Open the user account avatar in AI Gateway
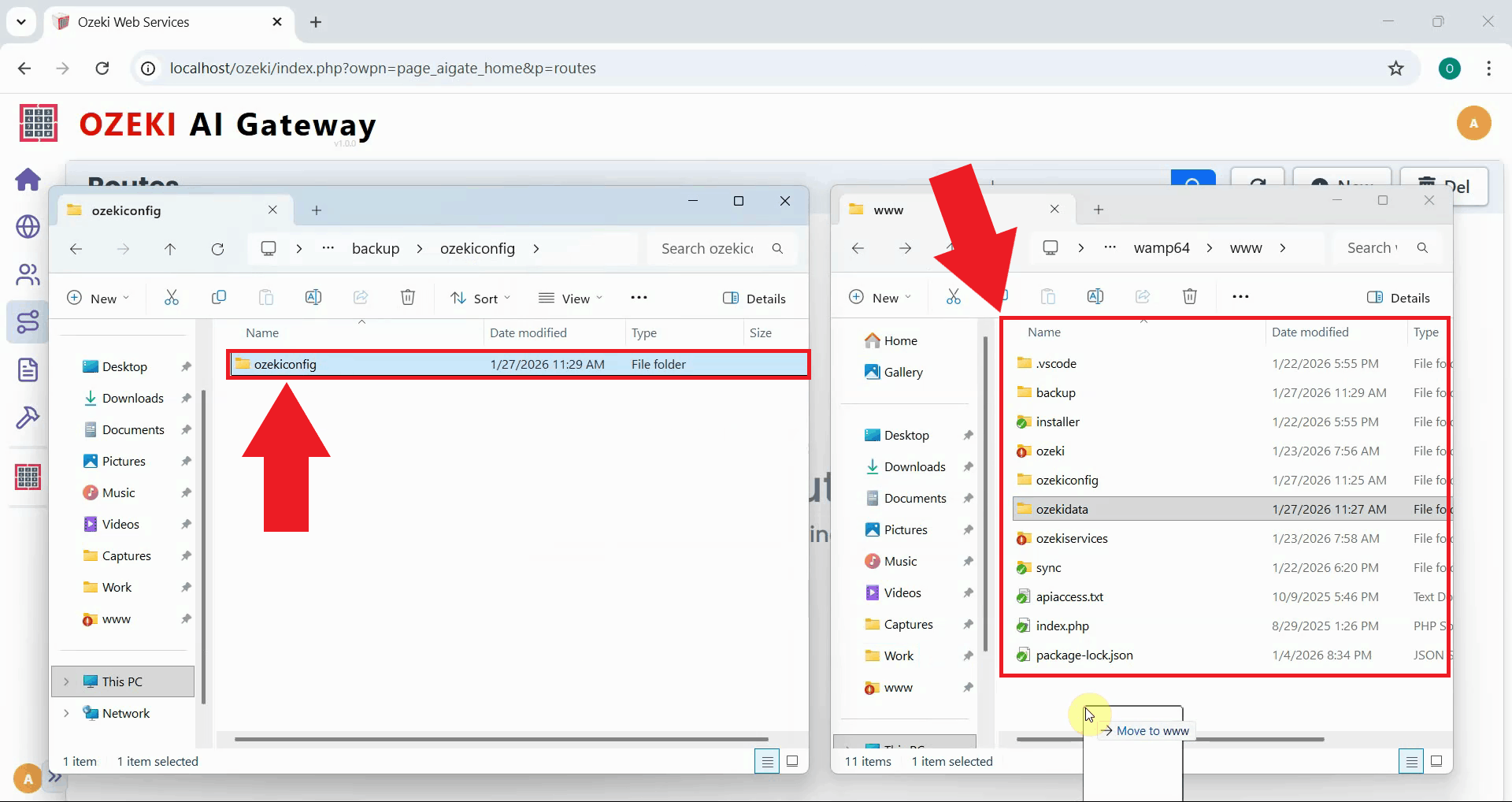The width and height of the screenshot is (1512, 802). [1474, 123]
